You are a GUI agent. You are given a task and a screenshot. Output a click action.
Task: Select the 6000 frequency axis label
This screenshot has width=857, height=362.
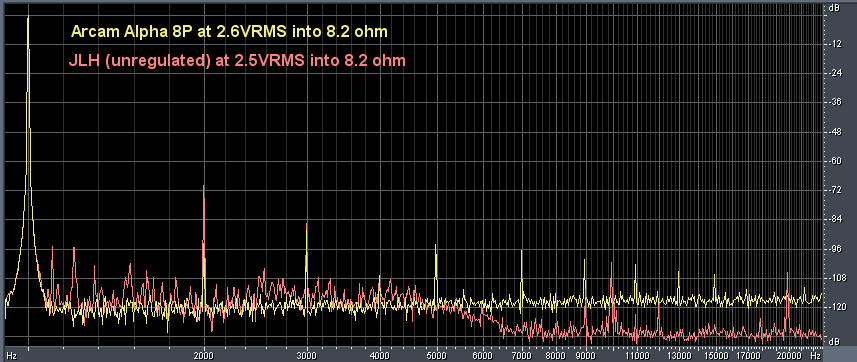coord(482,355)
